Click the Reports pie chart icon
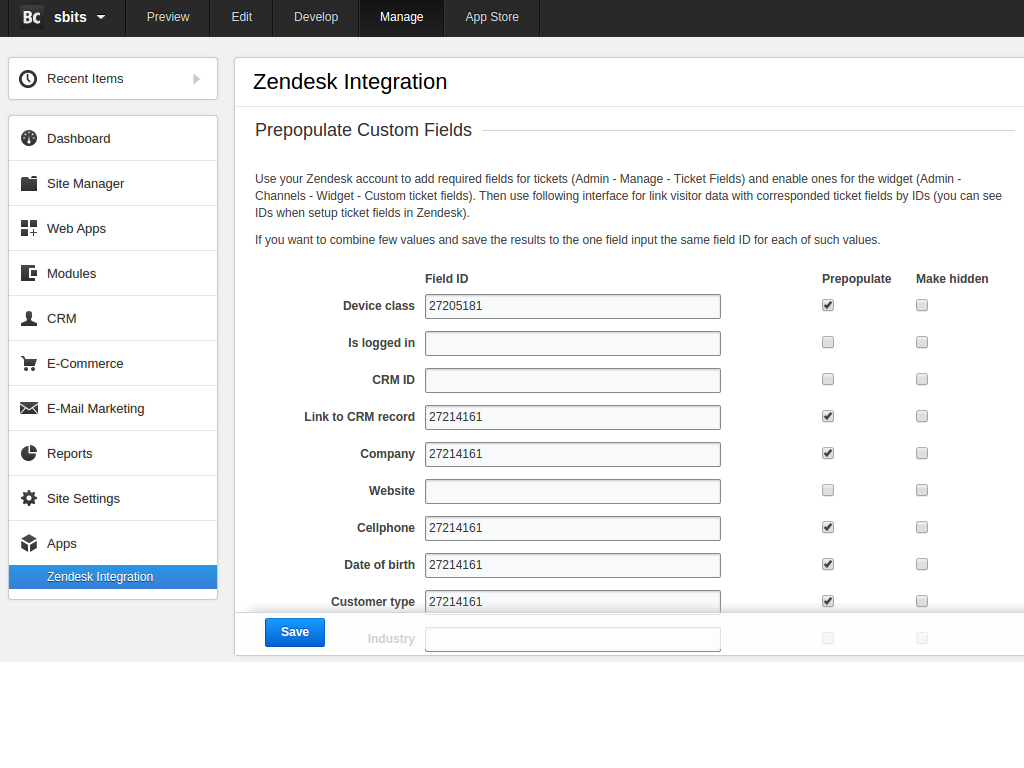1024x768 pixels. click(29, 453)
